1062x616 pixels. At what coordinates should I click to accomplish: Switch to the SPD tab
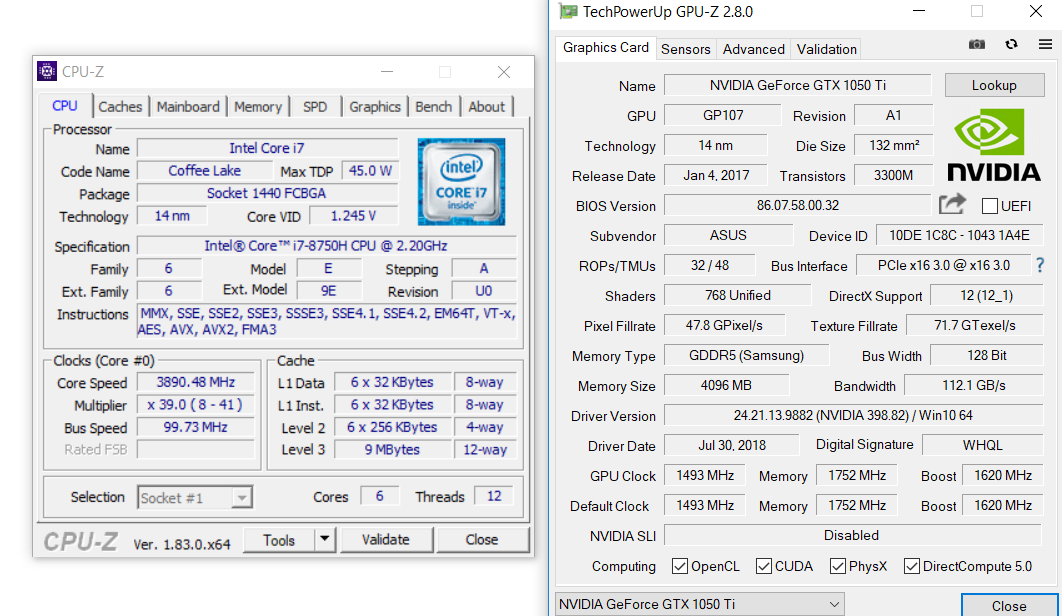315,106
